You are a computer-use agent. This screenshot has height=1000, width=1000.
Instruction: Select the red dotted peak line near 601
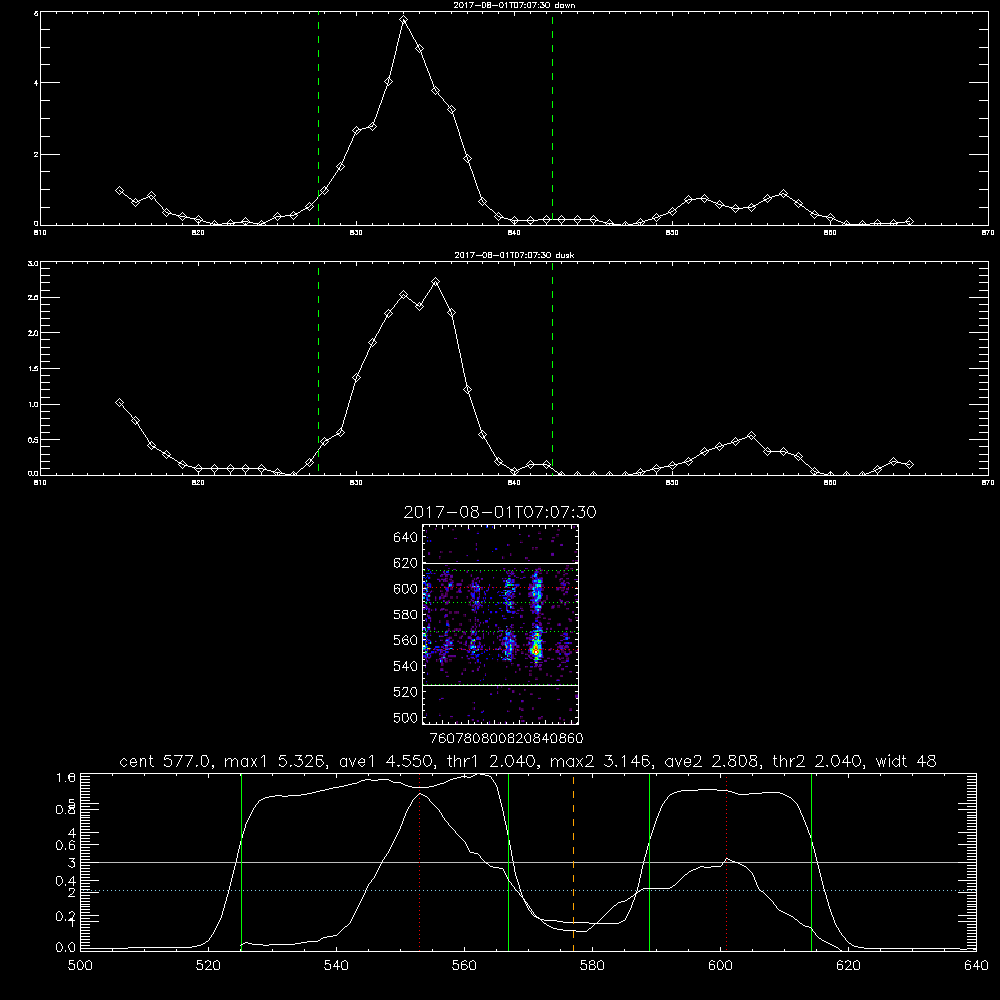pyautogui.click(x=726, y=862)
